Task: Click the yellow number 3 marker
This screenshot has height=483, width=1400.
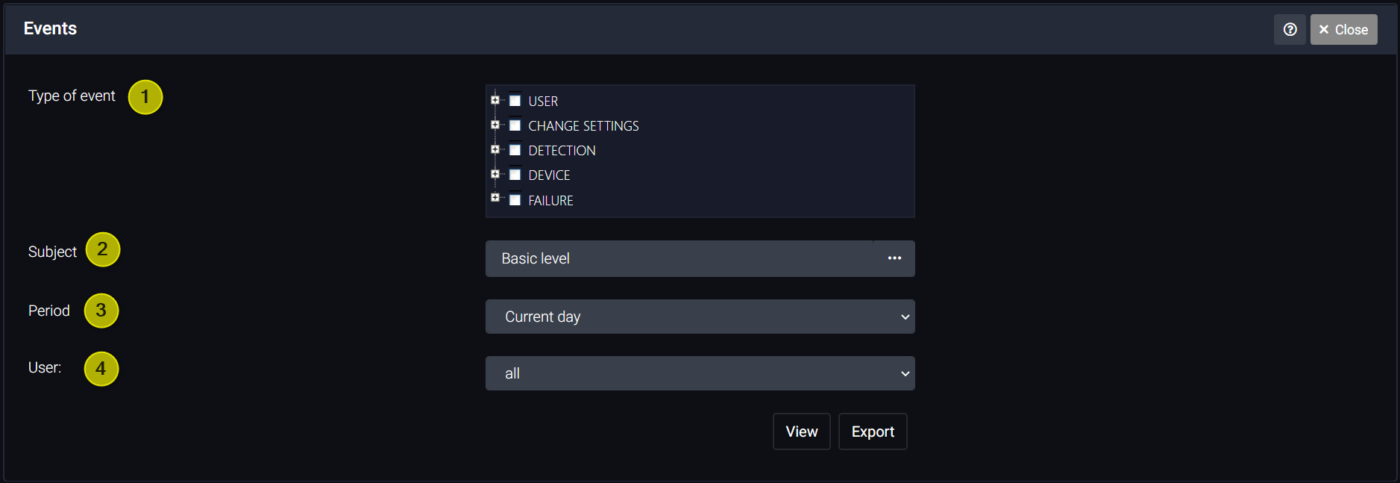Action: (101, 310)
